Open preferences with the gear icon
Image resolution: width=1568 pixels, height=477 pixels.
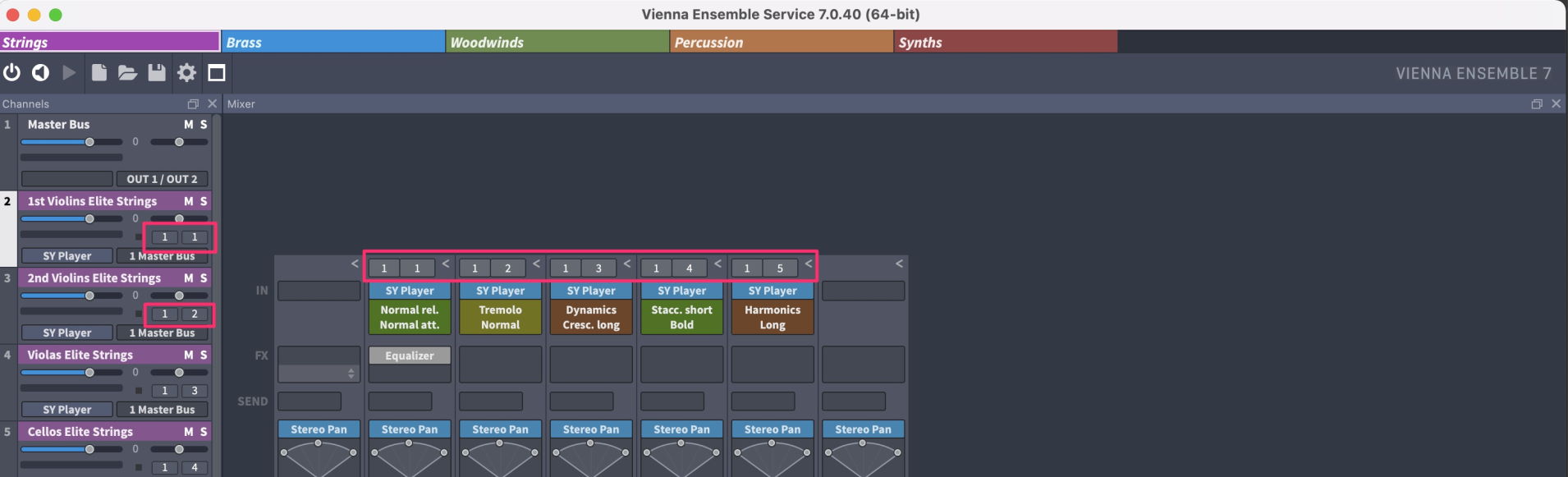[187, 73]
